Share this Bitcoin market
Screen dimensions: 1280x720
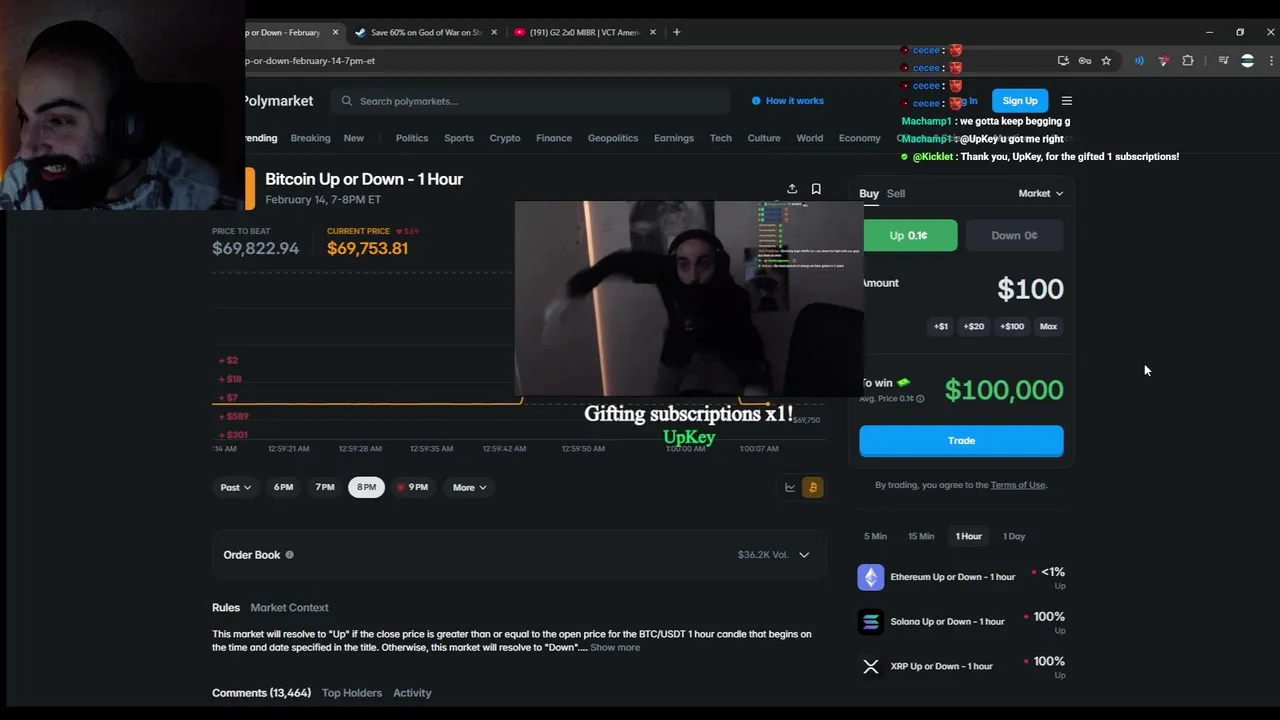792,189
